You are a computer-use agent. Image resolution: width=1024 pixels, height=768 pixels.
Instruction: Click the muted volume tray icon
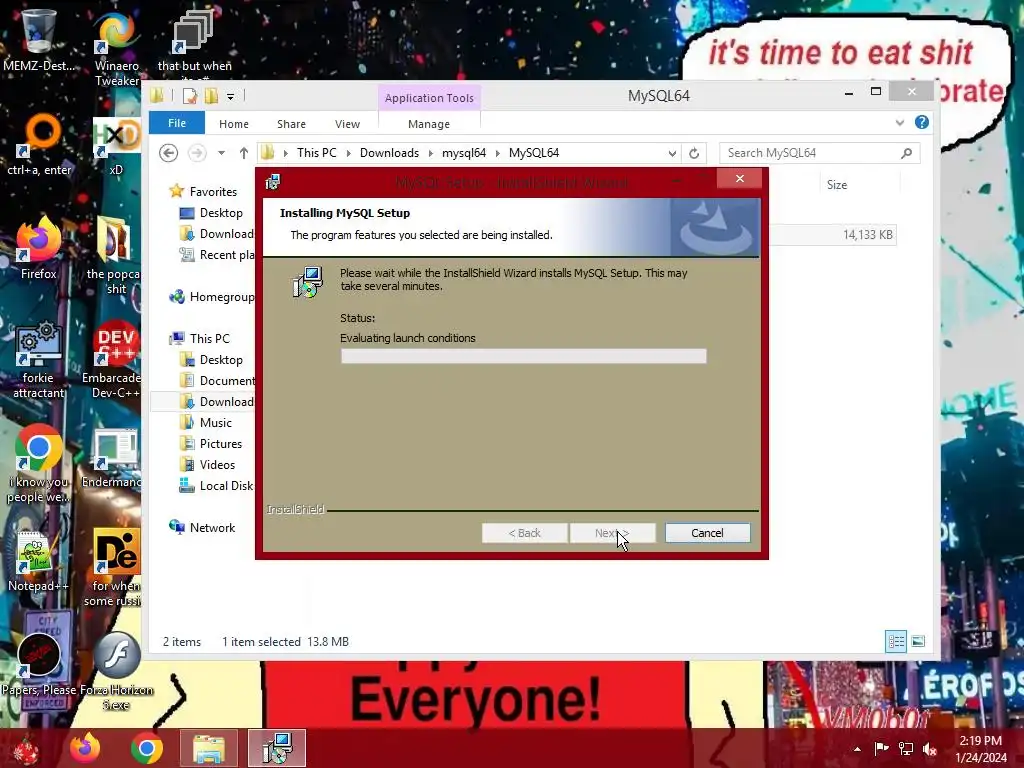pyautogui.click(x=930, y=748)
